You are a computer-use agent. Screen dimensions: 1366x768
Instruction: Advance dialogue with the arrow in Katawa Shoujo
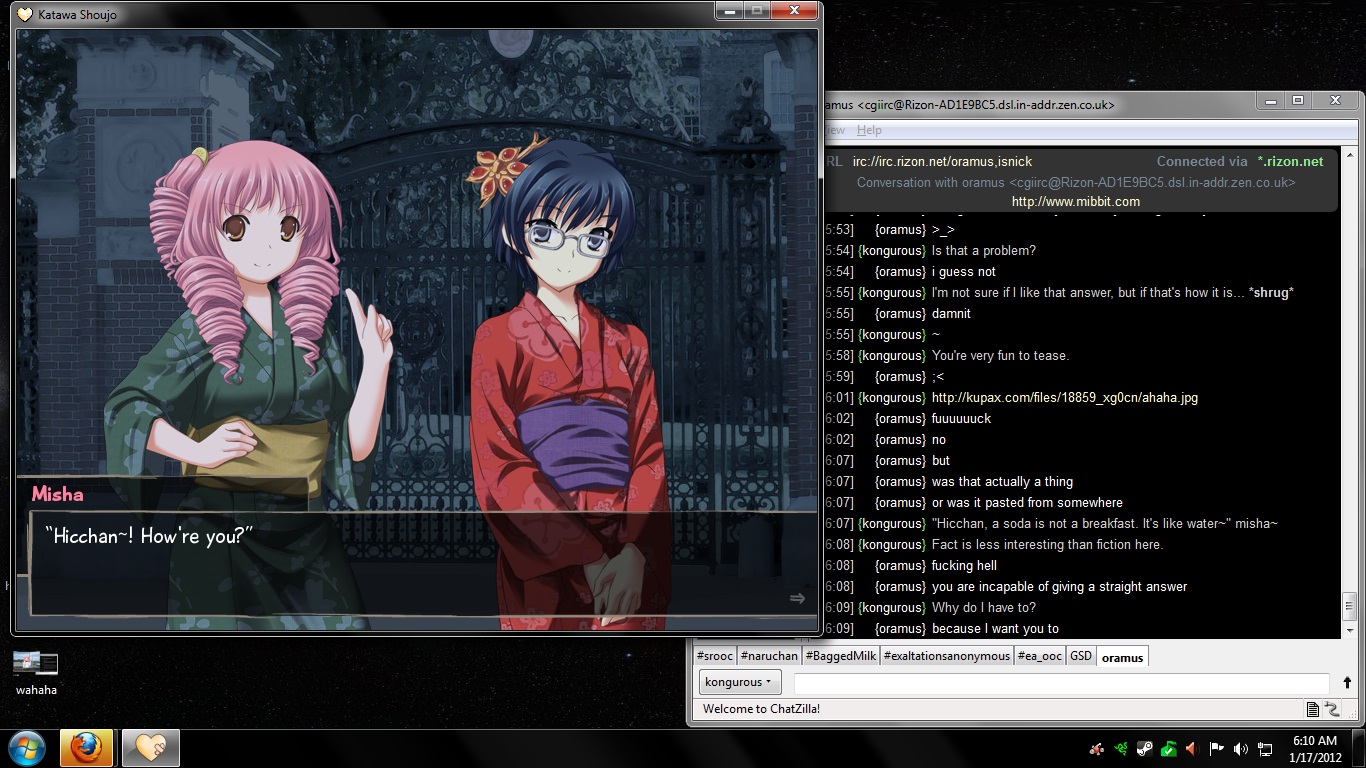tap(797, 598)
